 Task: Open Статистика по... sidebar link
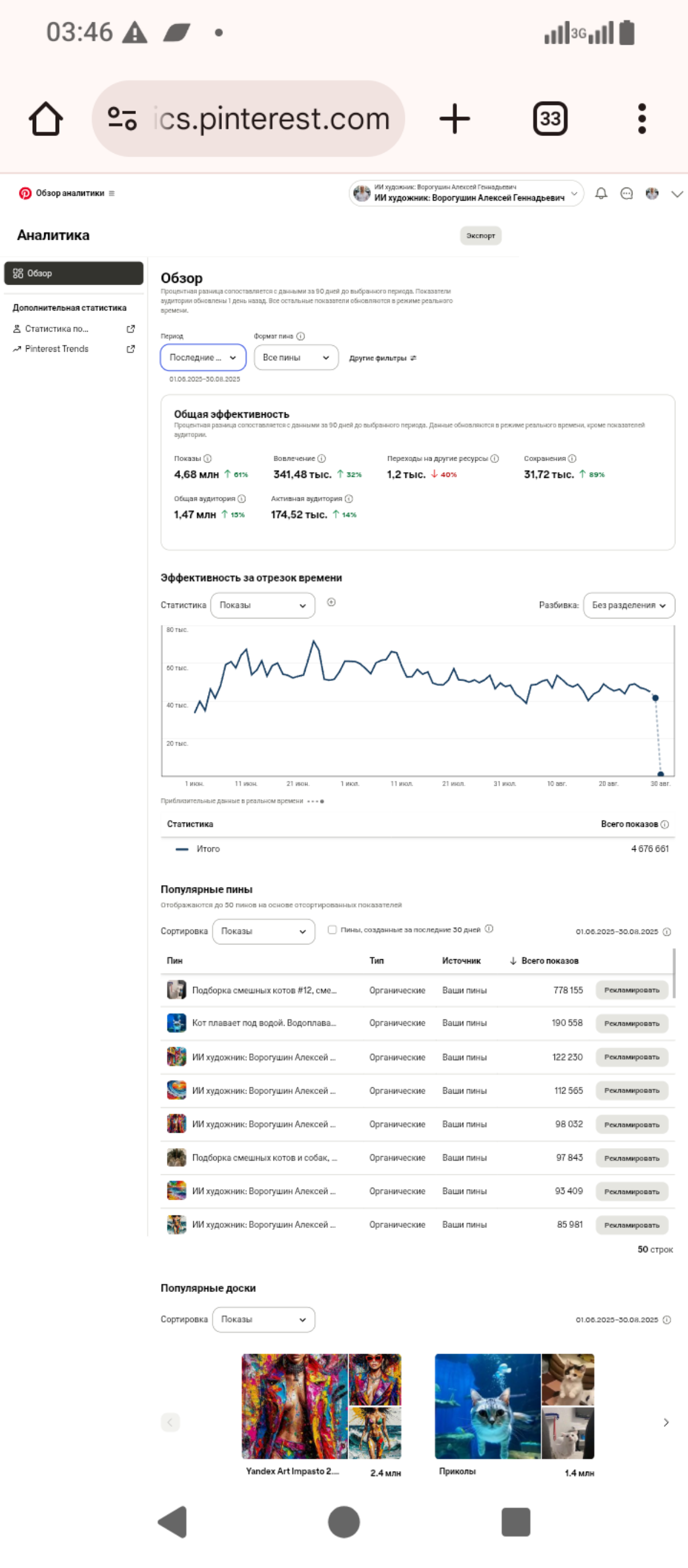click(x=57, y=329)
